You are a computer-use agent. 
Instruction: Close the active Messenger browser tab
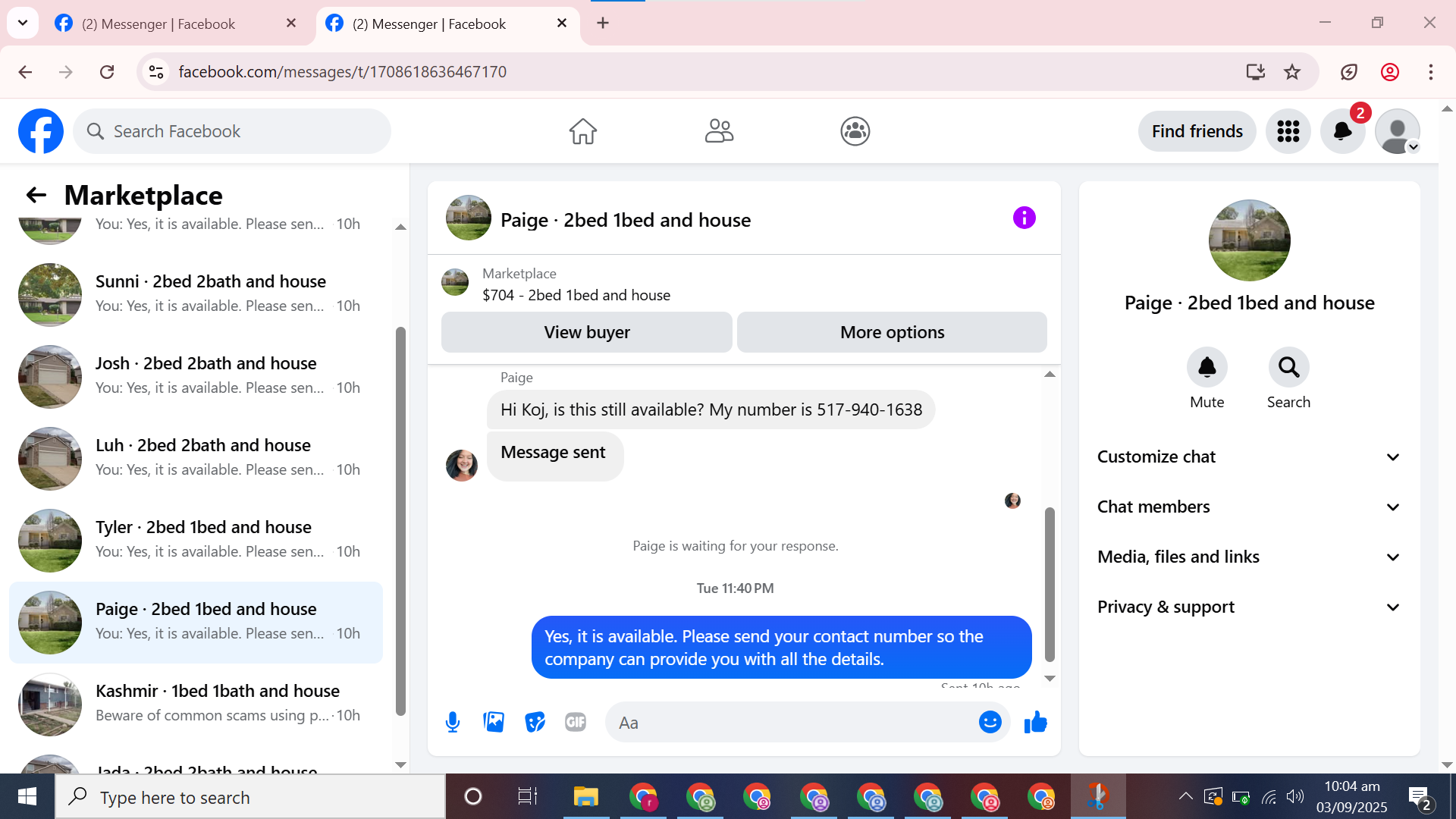click(562, 24)
